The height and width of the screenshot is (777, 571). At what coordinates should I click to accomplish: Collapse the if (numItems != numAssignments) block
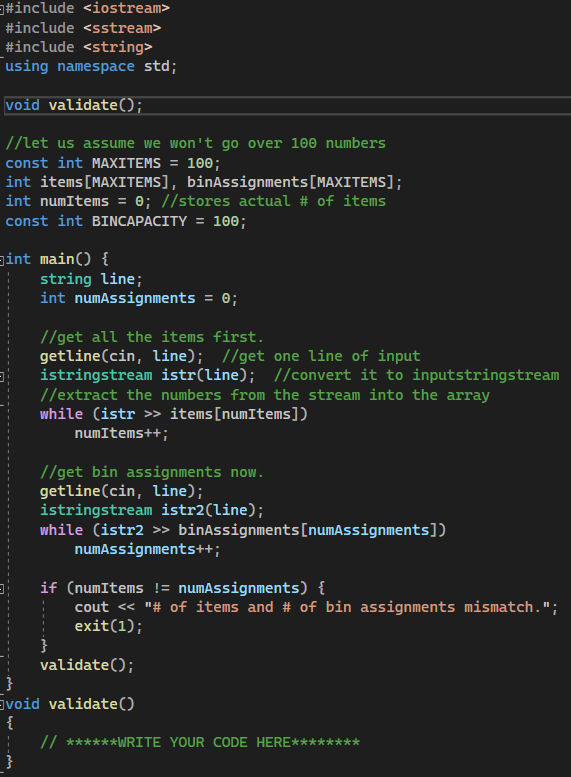pyautogui.click(x=2, y=588)
